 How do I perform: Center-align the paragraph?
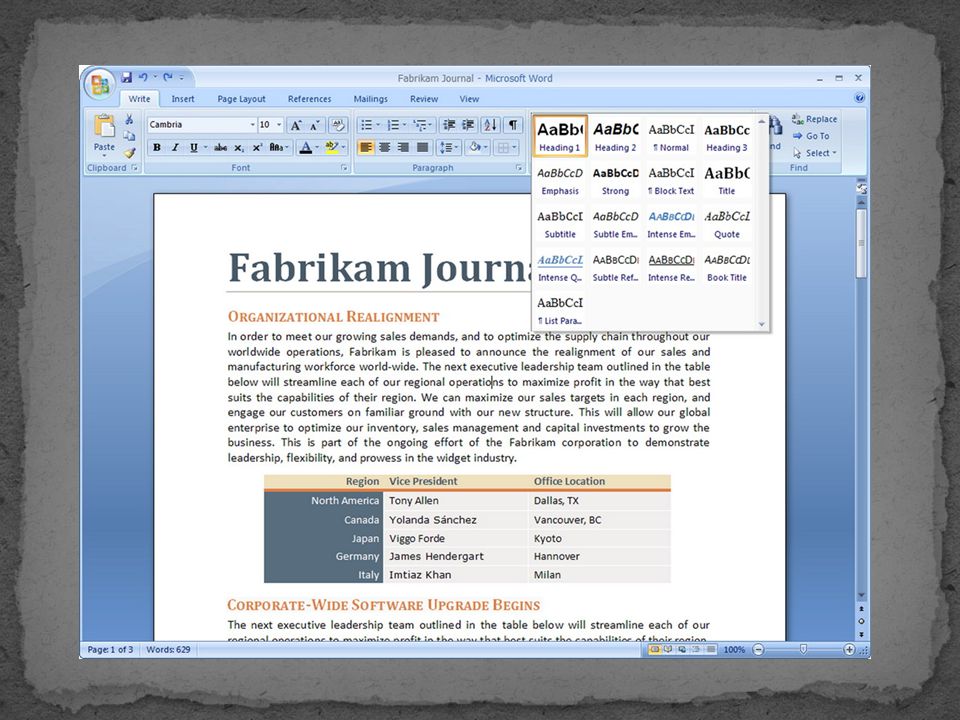coord(384,148)
